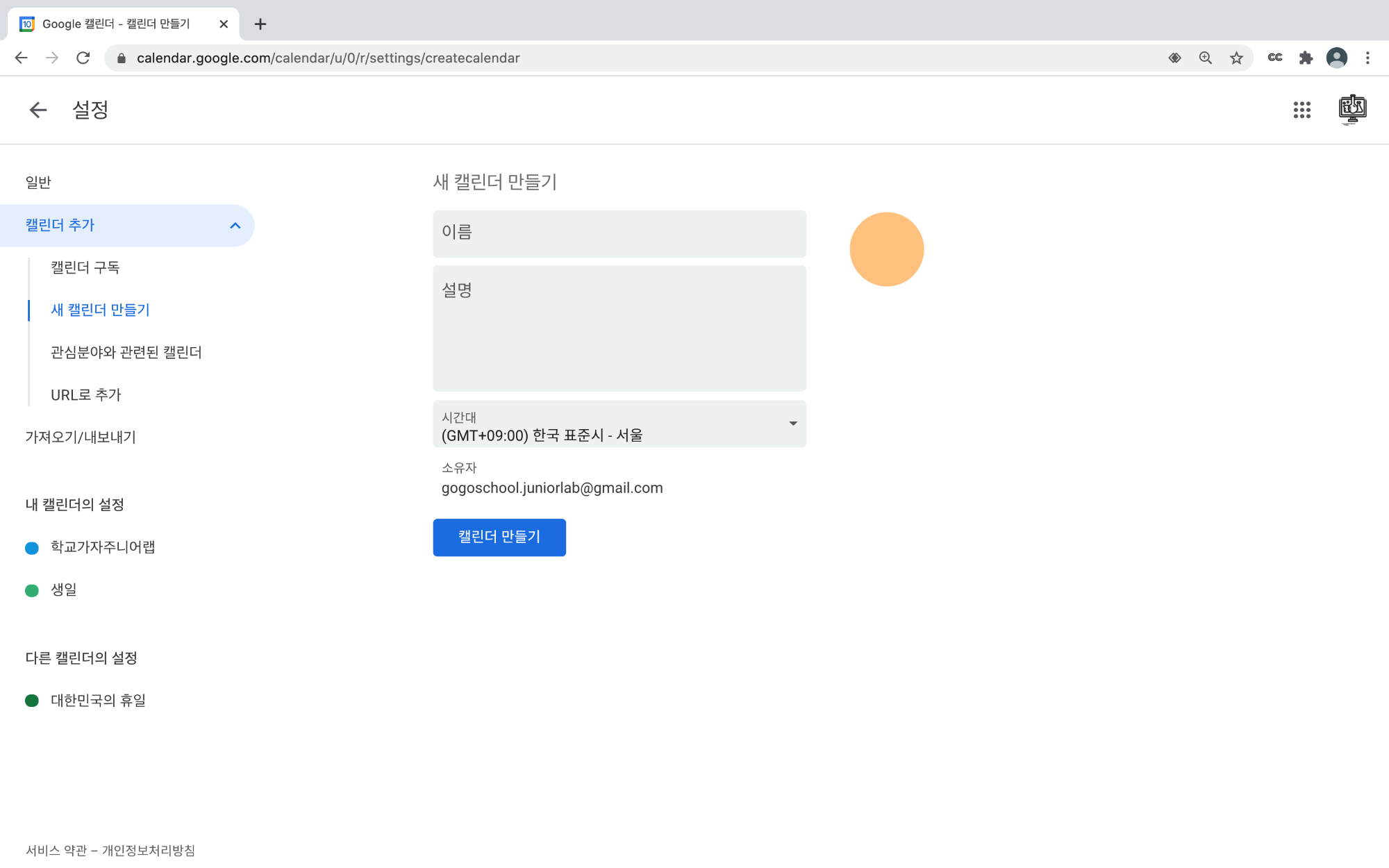Click the 이름 name input field
This screenshot has height=868, width=1389.
click(x=619, y=234)
